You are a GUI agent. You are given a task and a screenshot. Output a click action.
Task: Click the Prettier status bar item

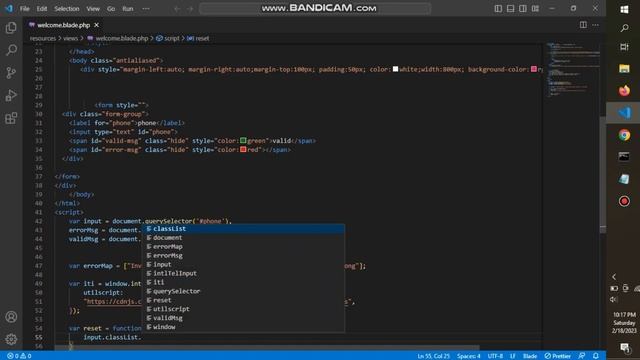(558, 356)
